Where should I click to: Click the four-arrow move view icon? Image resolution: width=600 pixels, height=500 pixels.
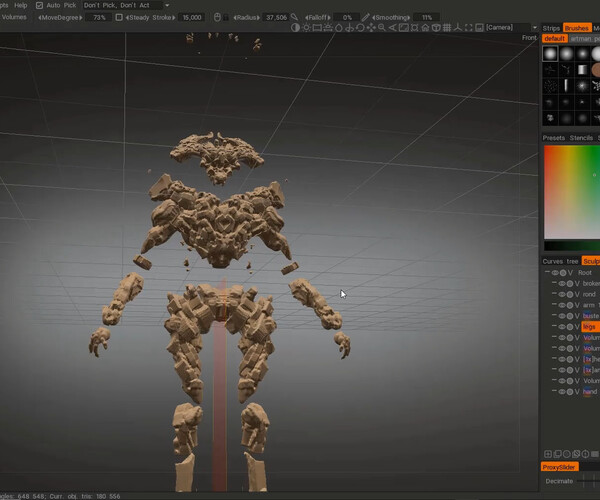click(x=371, y=28)
